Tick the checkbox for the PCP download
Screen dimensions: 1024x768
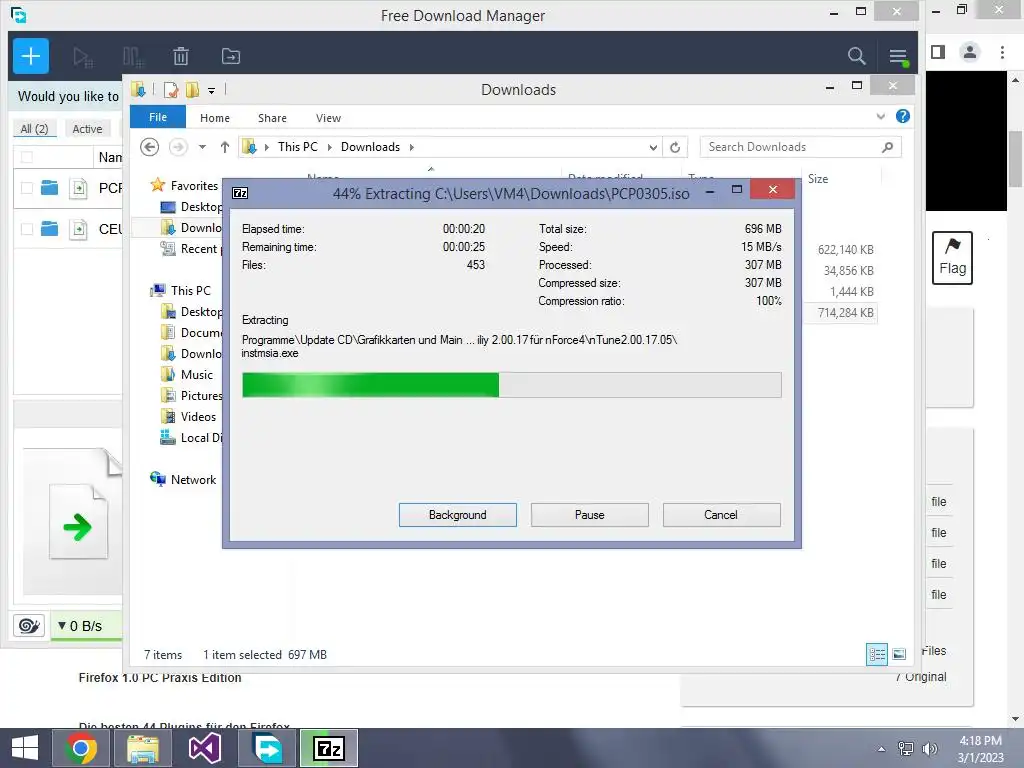point(27,188)
